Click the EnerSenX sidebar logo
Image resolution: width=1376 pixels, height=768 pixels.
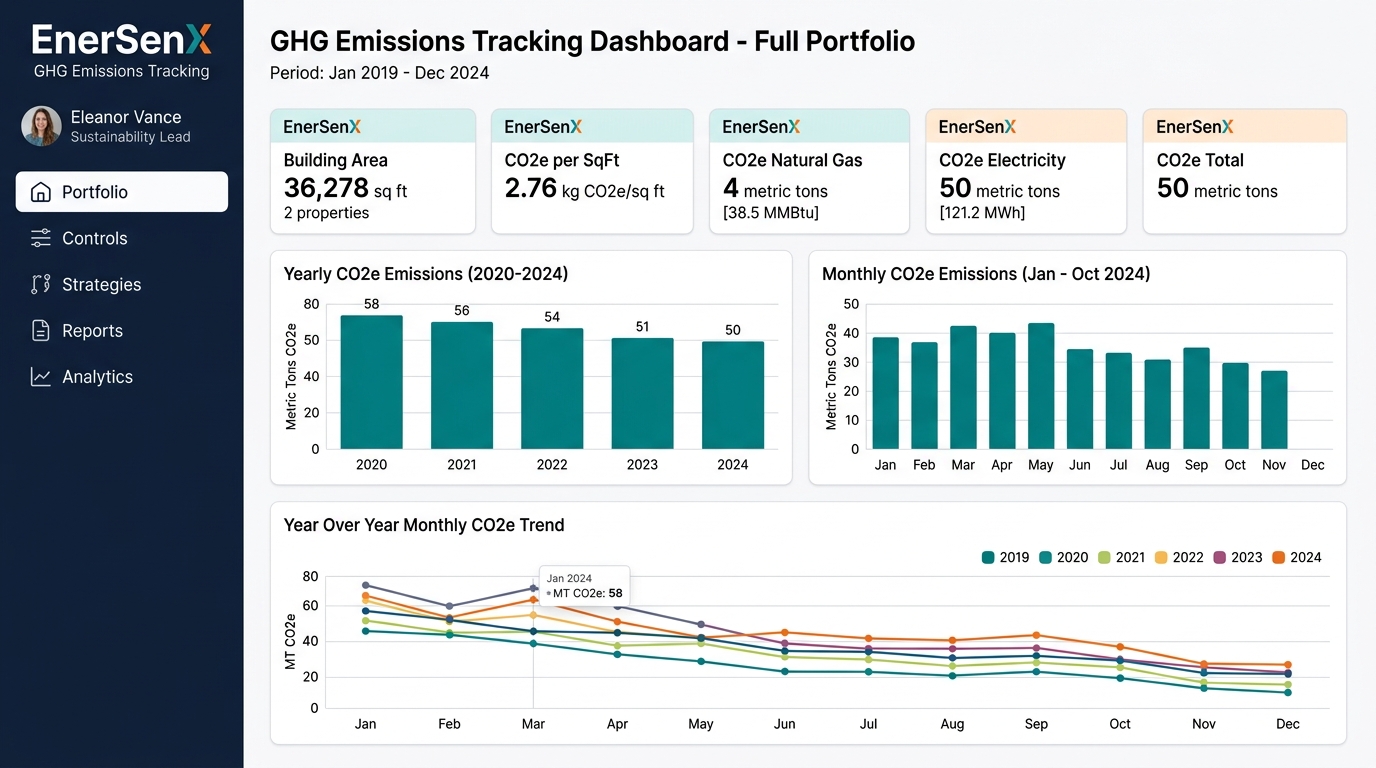pyautogui.click(x=122, y=40)
